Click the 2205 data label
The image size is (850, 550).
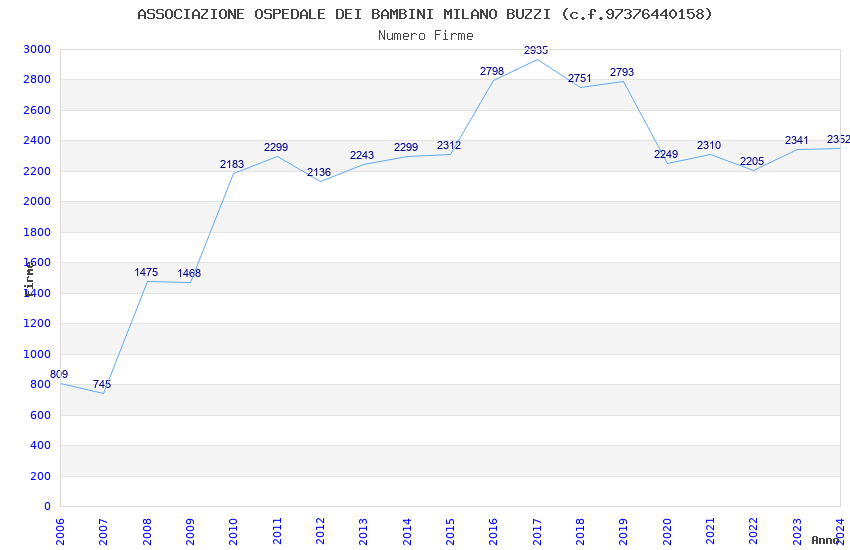point(752,161)
